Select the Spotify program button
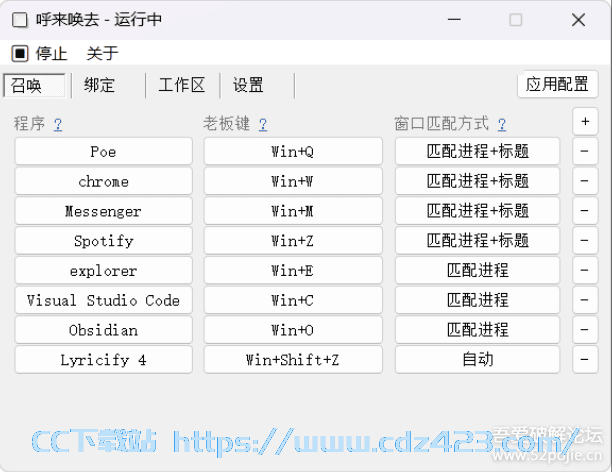Image resolution: width=612 pixels, height=472 pixels. [103, 240]
